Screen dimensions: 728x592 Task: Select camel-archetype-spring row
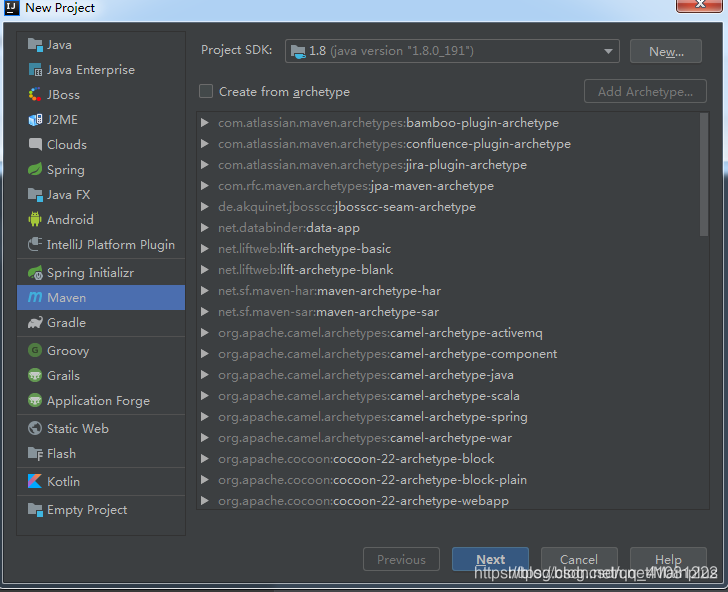tap(448, 416)
